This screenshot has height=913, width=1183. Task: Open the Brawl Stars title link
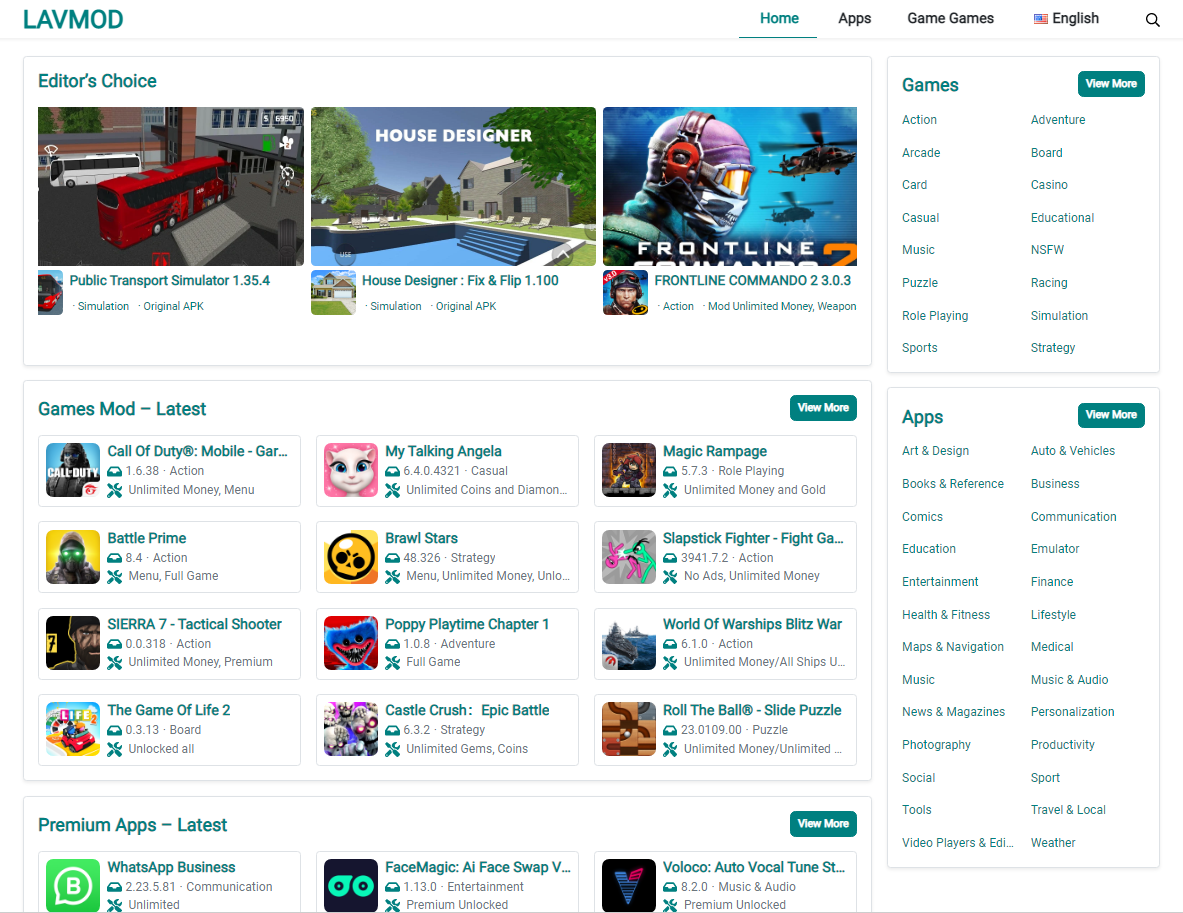[x=421, y=539]
